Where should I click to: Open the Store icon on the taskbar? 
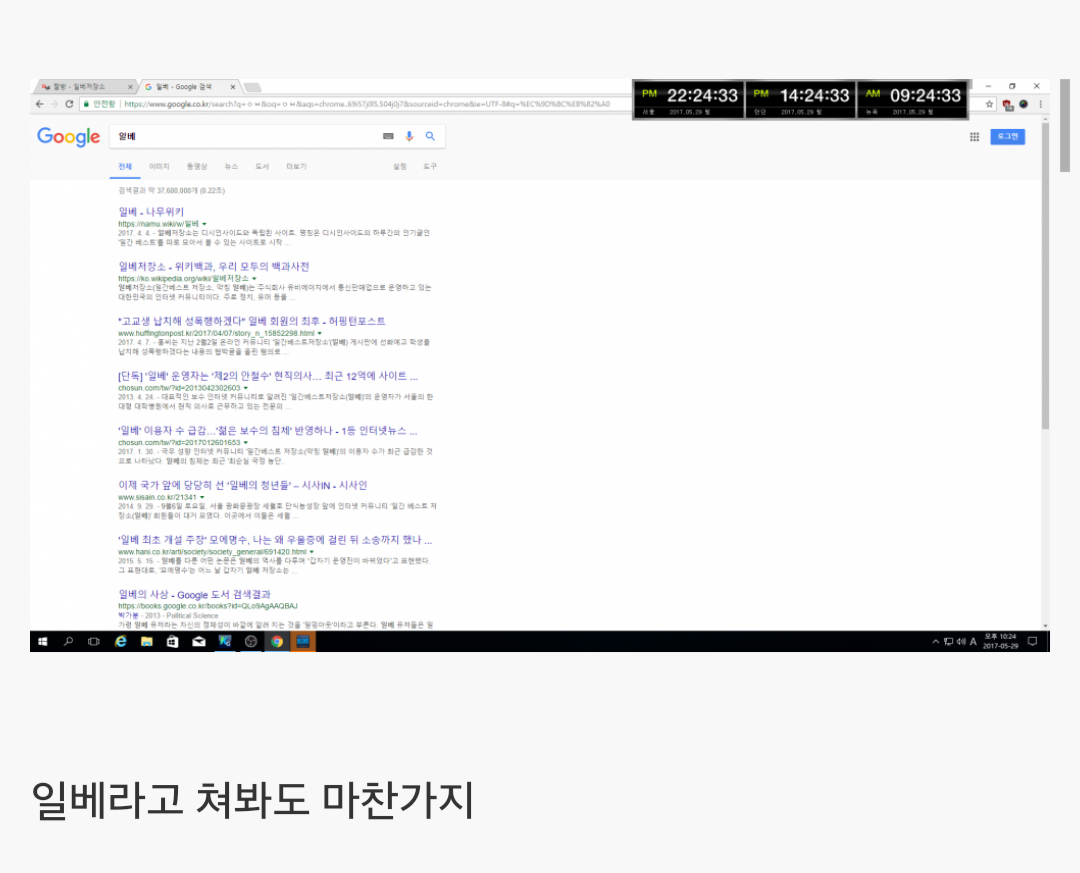point(172,641)
